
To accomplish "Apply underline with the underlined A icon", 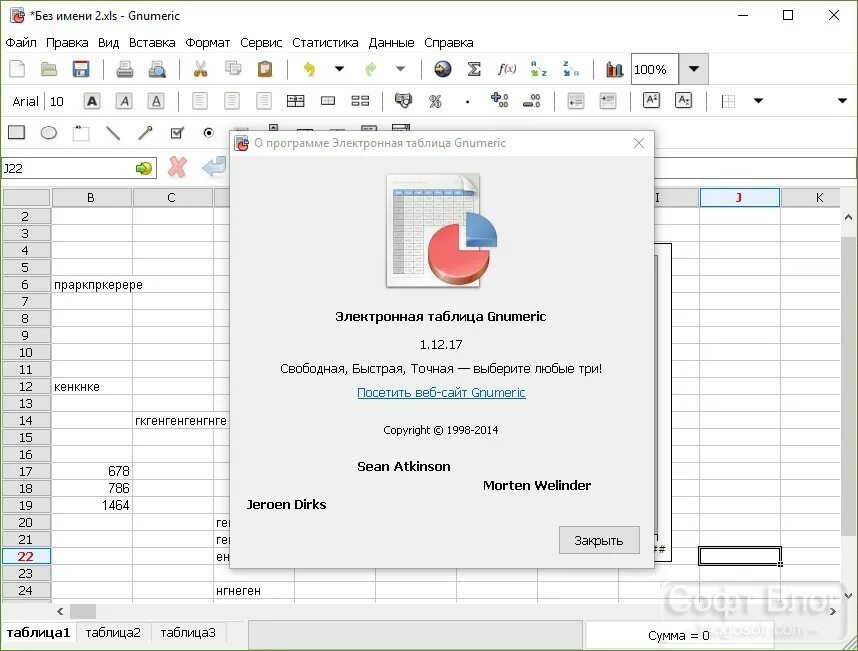I will [x=156, y=101].
